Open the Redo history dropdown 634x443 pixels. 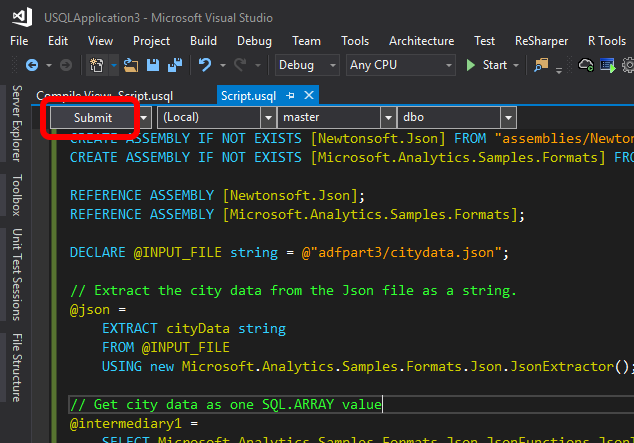[x=258, y=65]
